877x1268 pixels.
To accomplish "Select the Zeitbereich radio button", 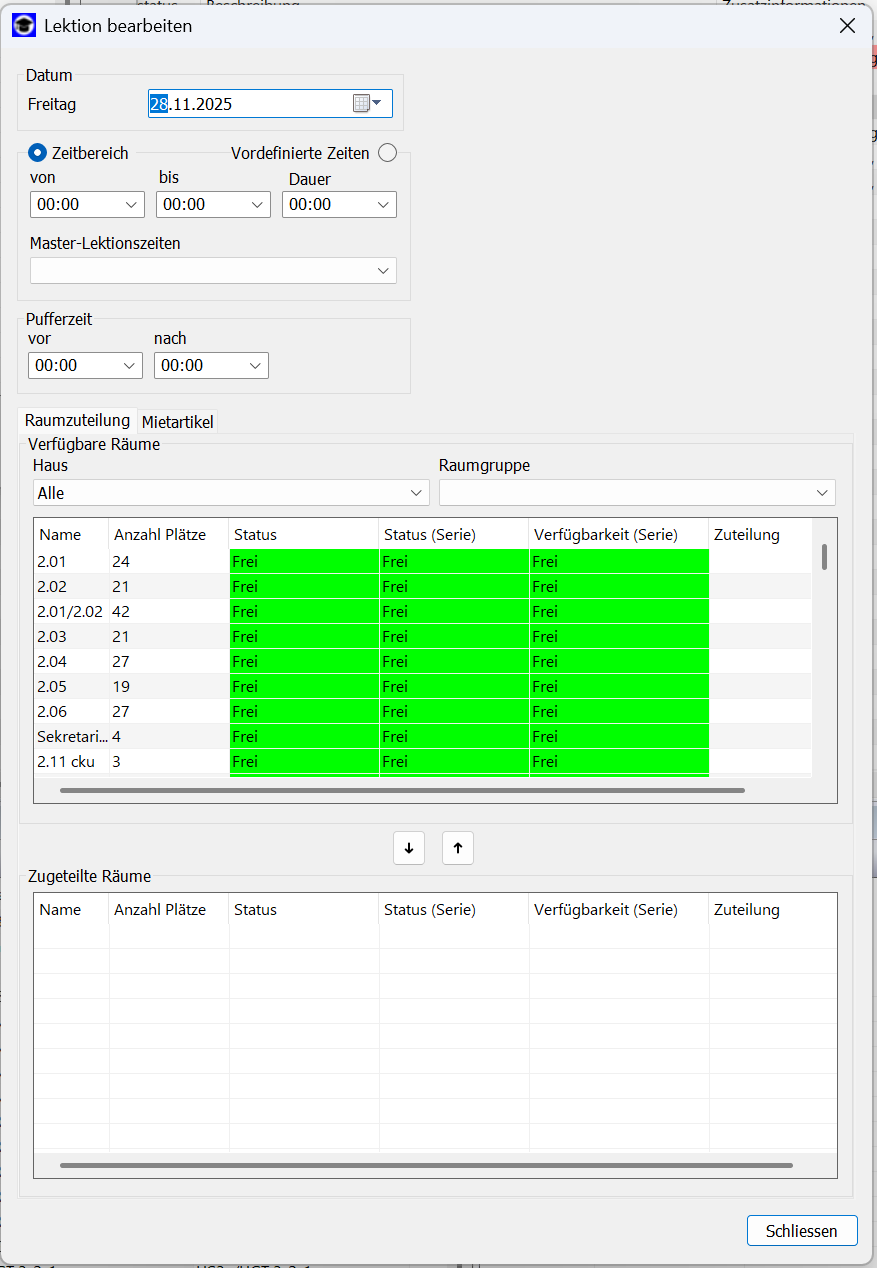I will click(38, 153).
